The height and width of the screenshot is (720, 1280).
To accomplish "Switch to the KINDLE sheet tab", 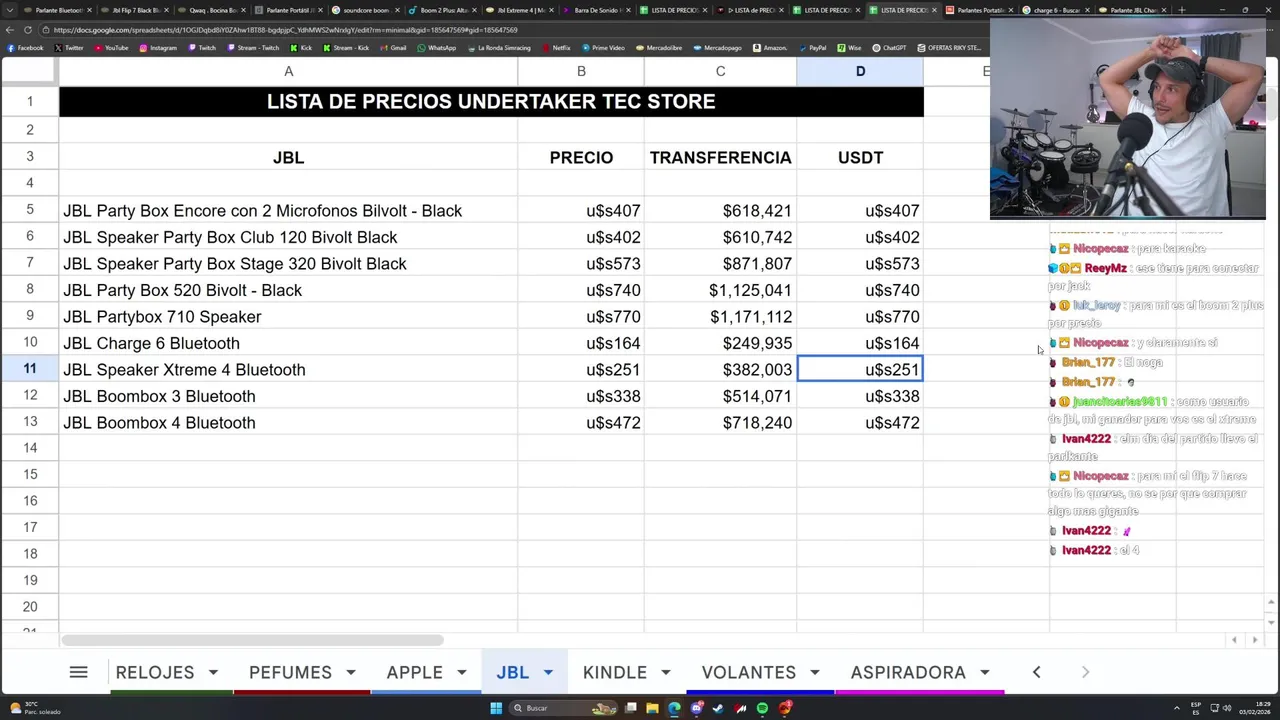I will tap(615, 672).
